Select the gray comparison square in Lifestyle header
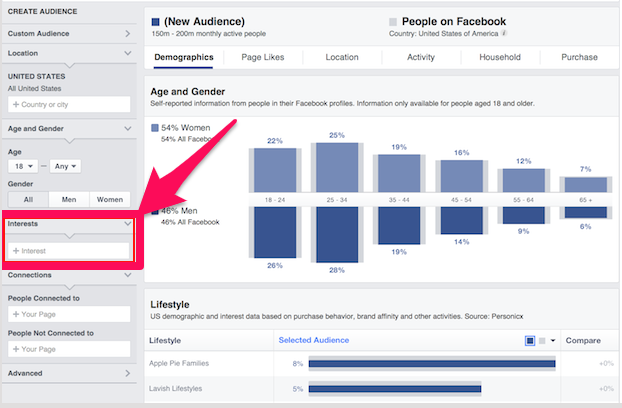The width and height of the screenshot is (622, 408). point(542,341)
